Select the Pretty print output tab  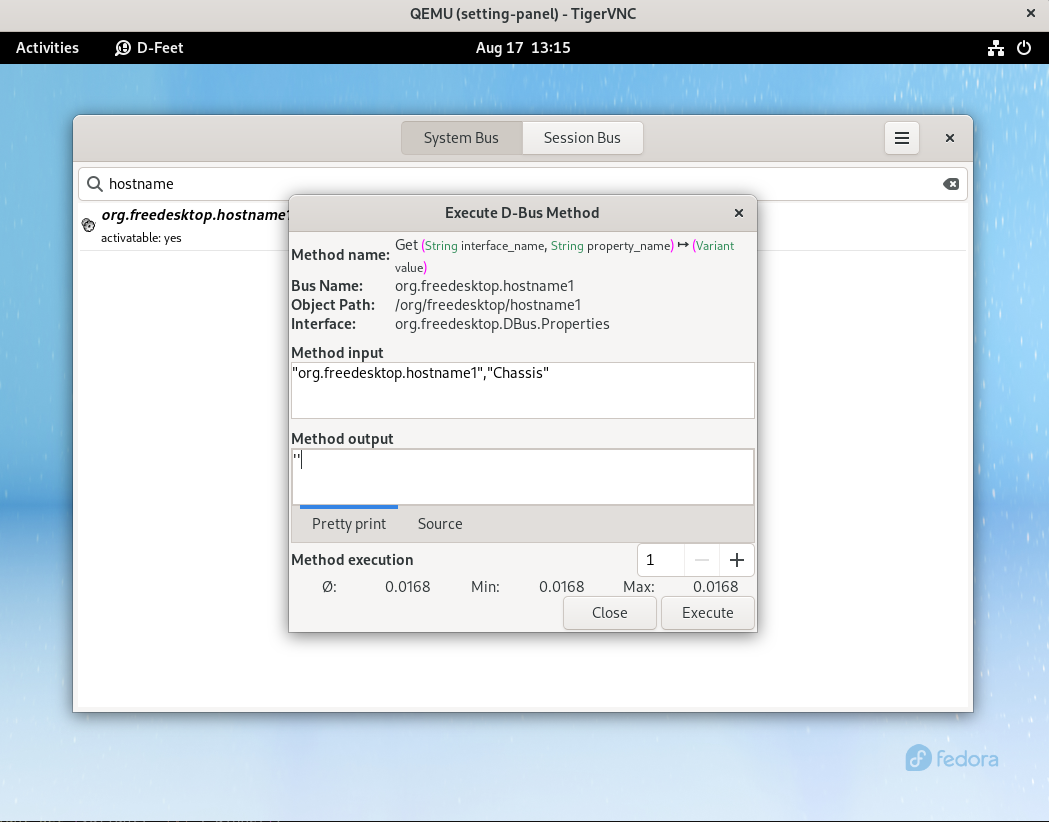[x=349, y=524]
